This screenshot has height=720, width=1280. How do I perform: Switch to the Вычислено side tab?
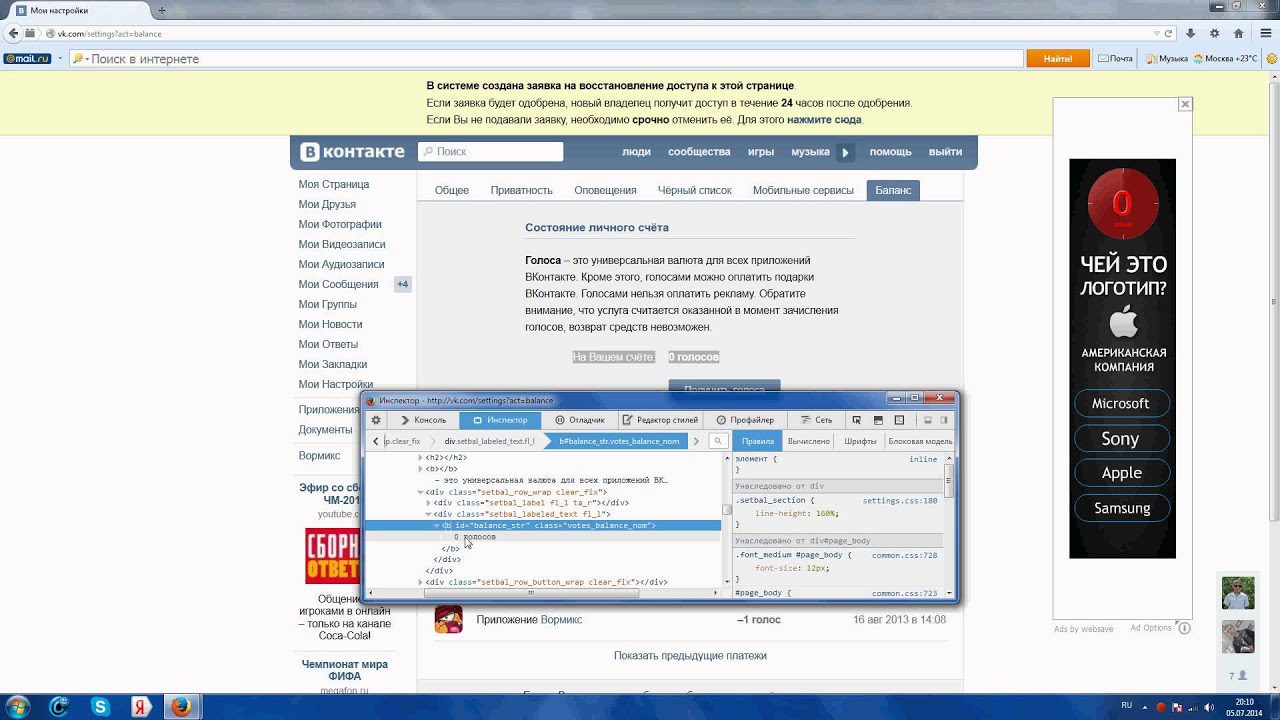(x=809, y=441)
